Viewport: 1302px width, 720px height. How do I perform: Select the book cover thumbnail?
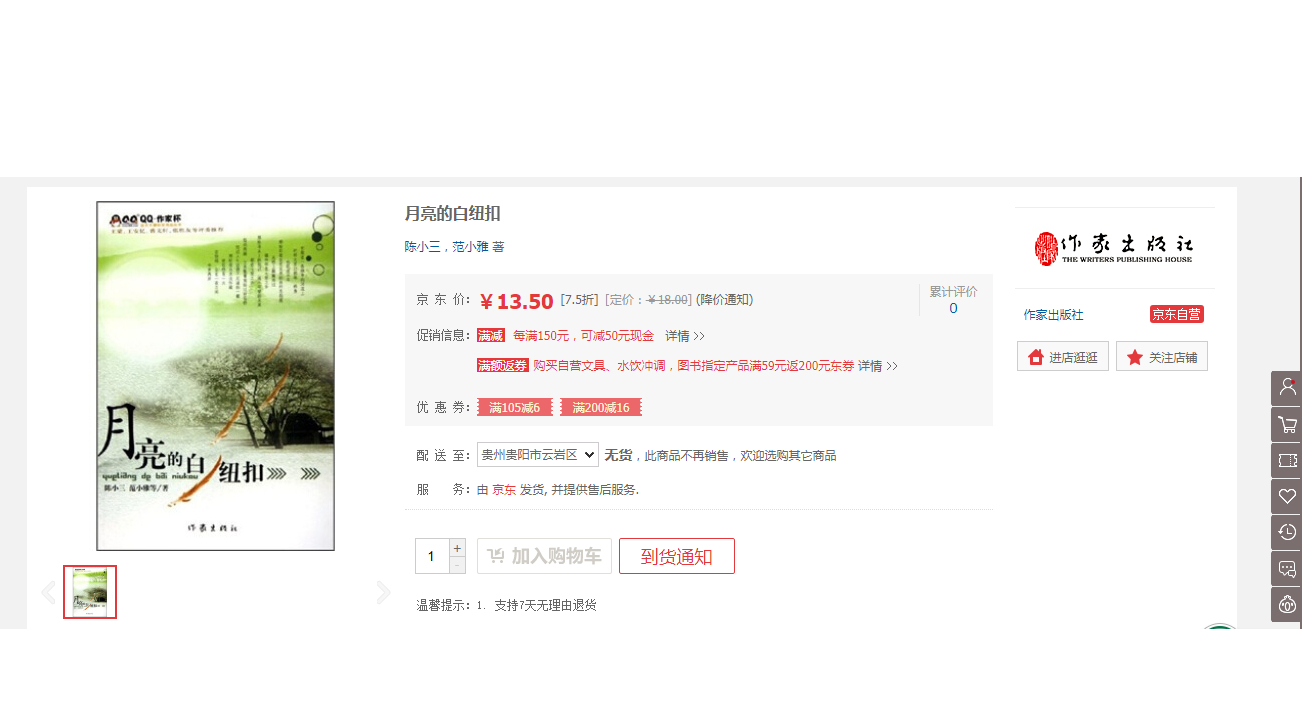click(90, 592)
